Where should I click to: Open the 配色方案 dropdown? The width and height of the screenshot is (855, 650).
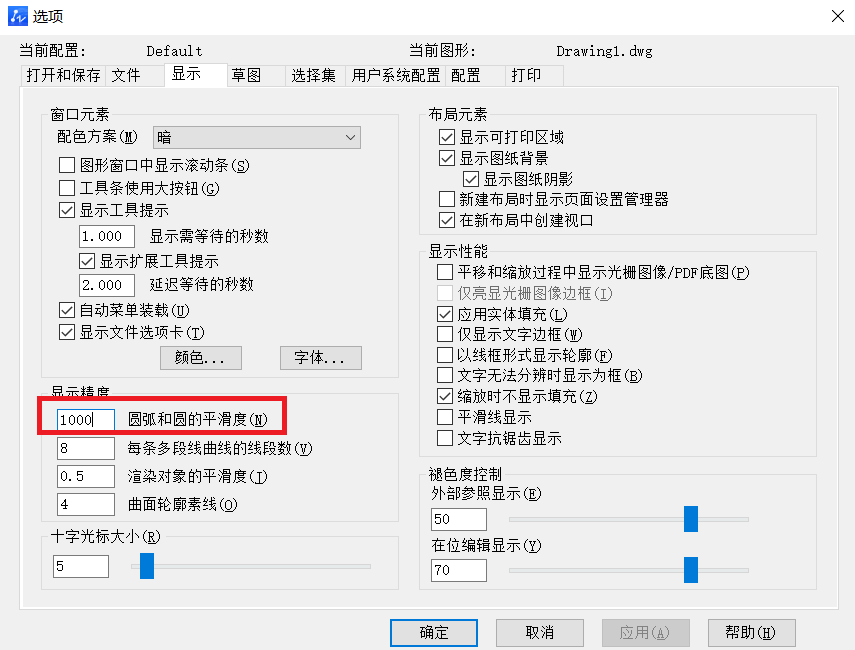coord(257,137)
